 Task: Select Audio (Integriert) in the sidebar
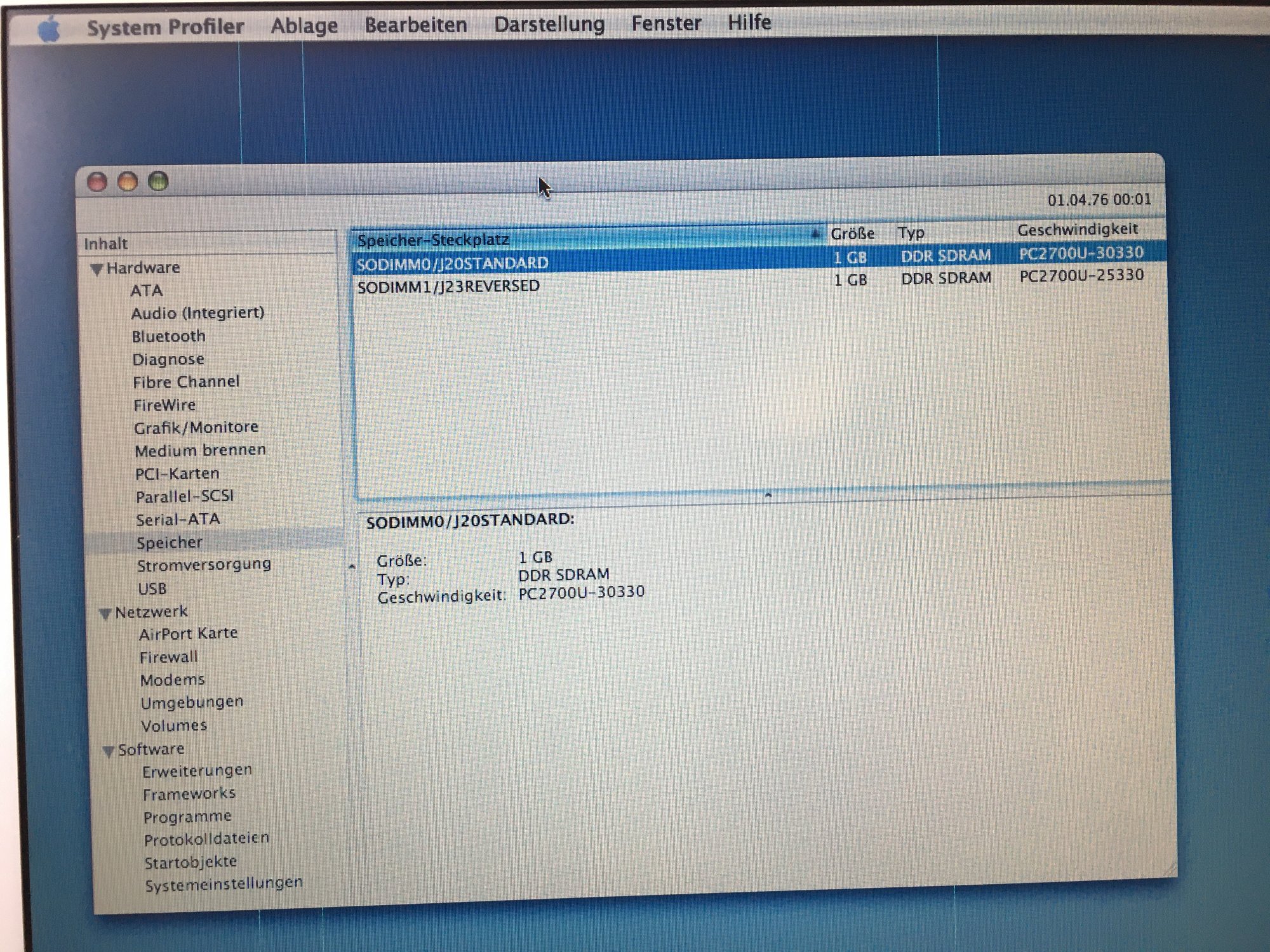pyautogui.click(x=197, y=313)
